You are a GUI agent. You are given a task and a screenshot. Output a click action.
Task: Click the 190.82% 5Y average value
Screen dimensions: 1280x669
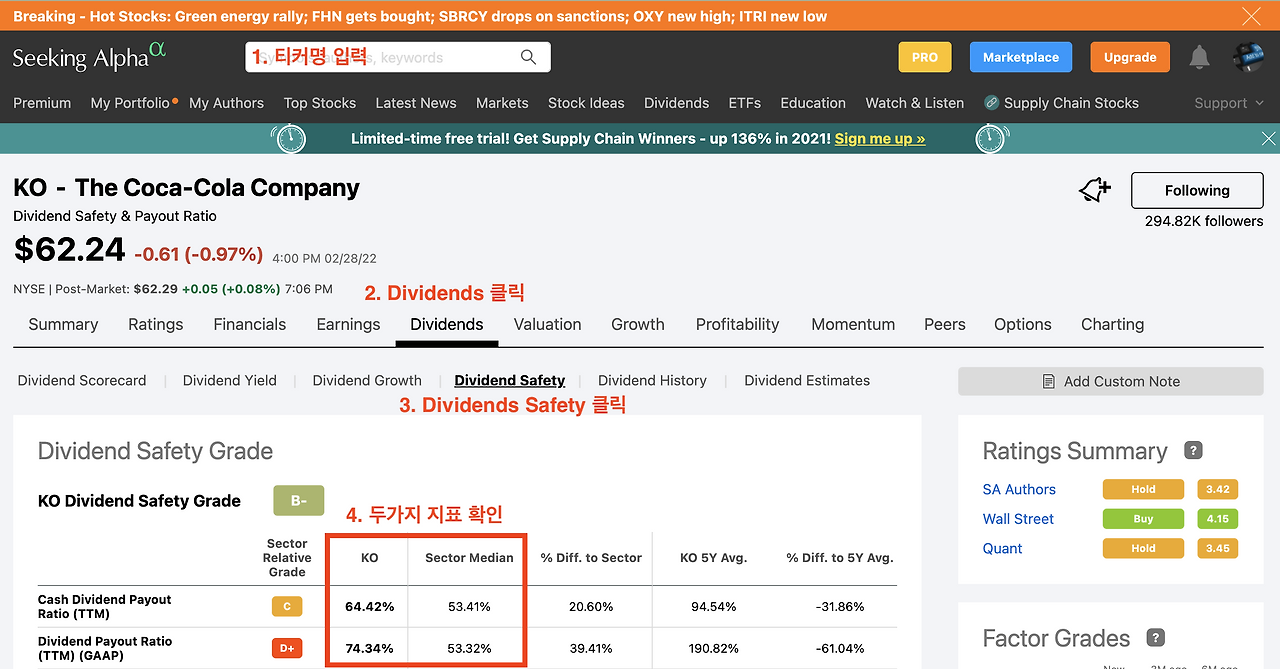[713, 648]
